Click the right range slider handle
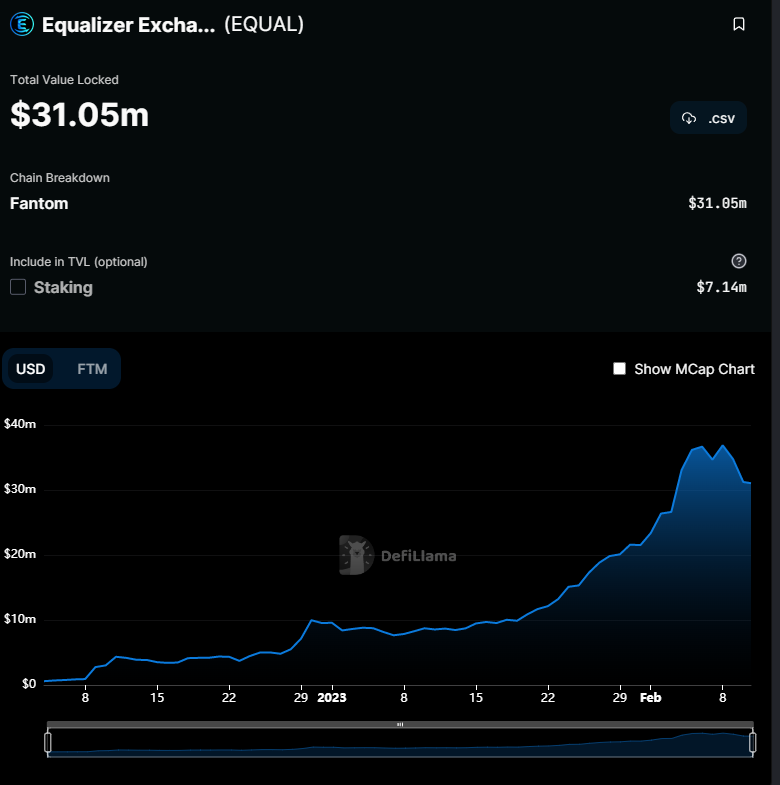 [752, 742]
